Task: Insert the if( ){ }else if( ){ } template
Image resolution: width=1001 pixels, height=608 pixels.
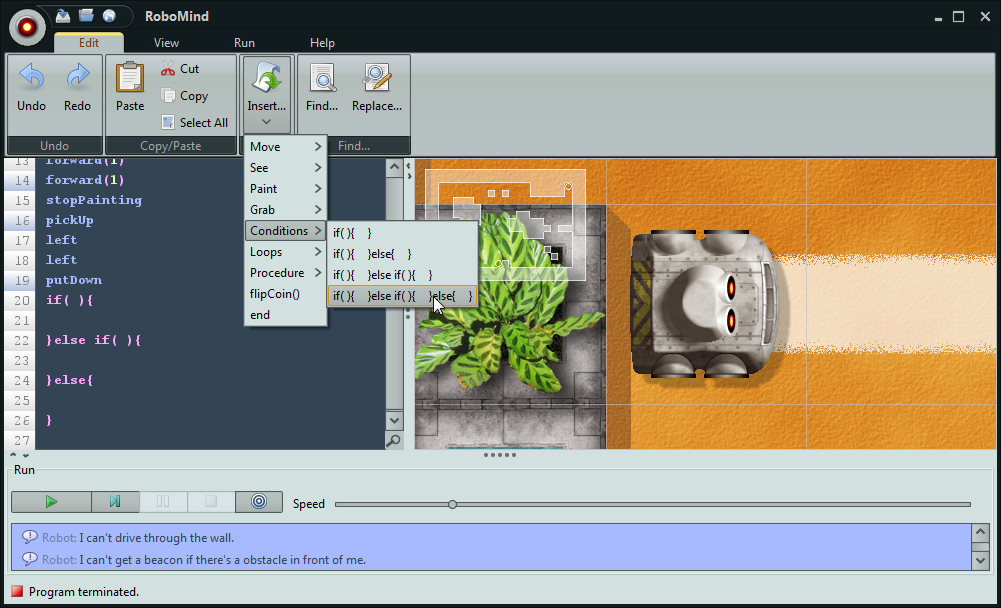Action: pyautogui.click(x=402, y=275)
